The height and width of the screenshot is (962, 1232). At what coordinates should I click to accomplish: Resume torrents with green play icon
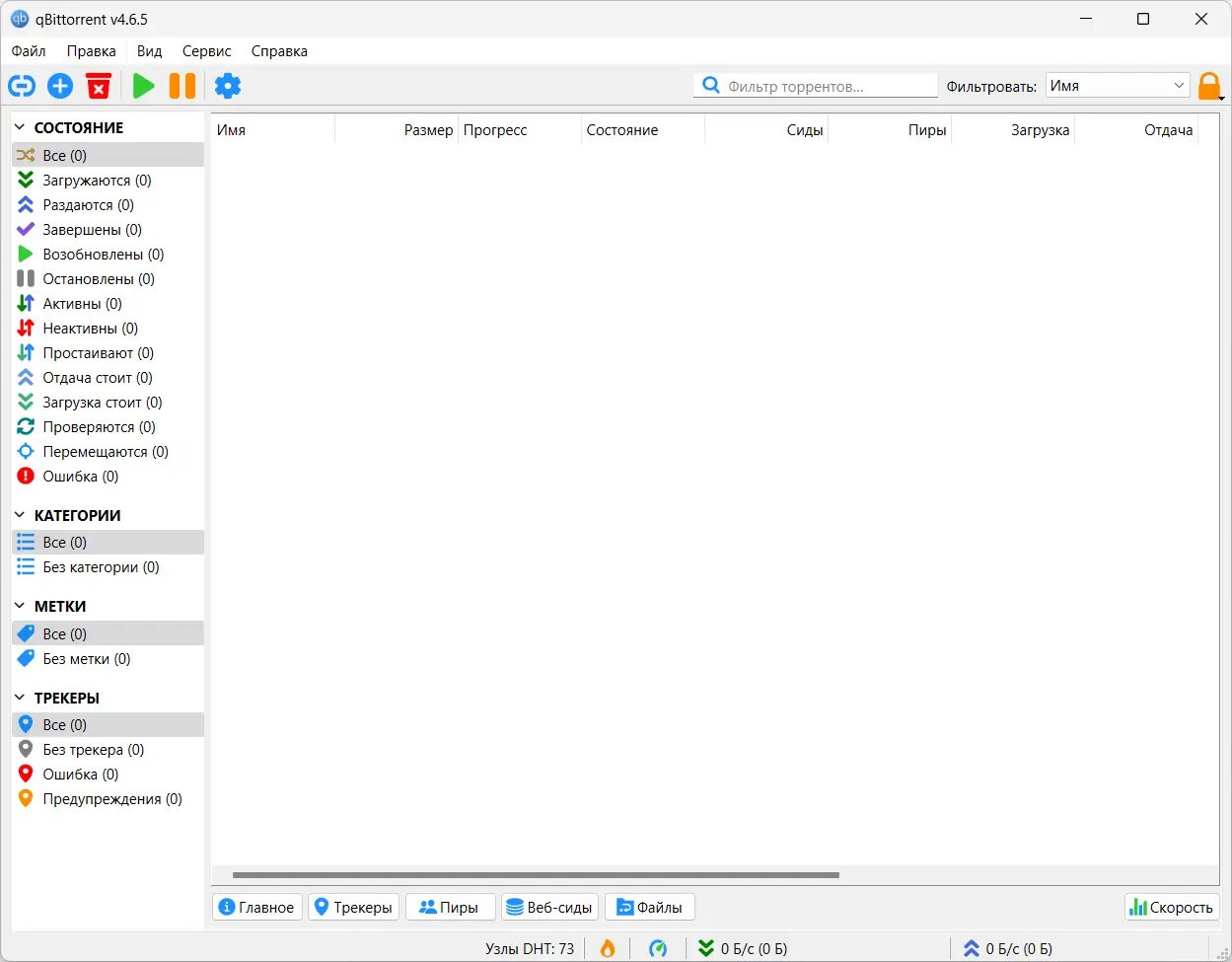(142, 86)
